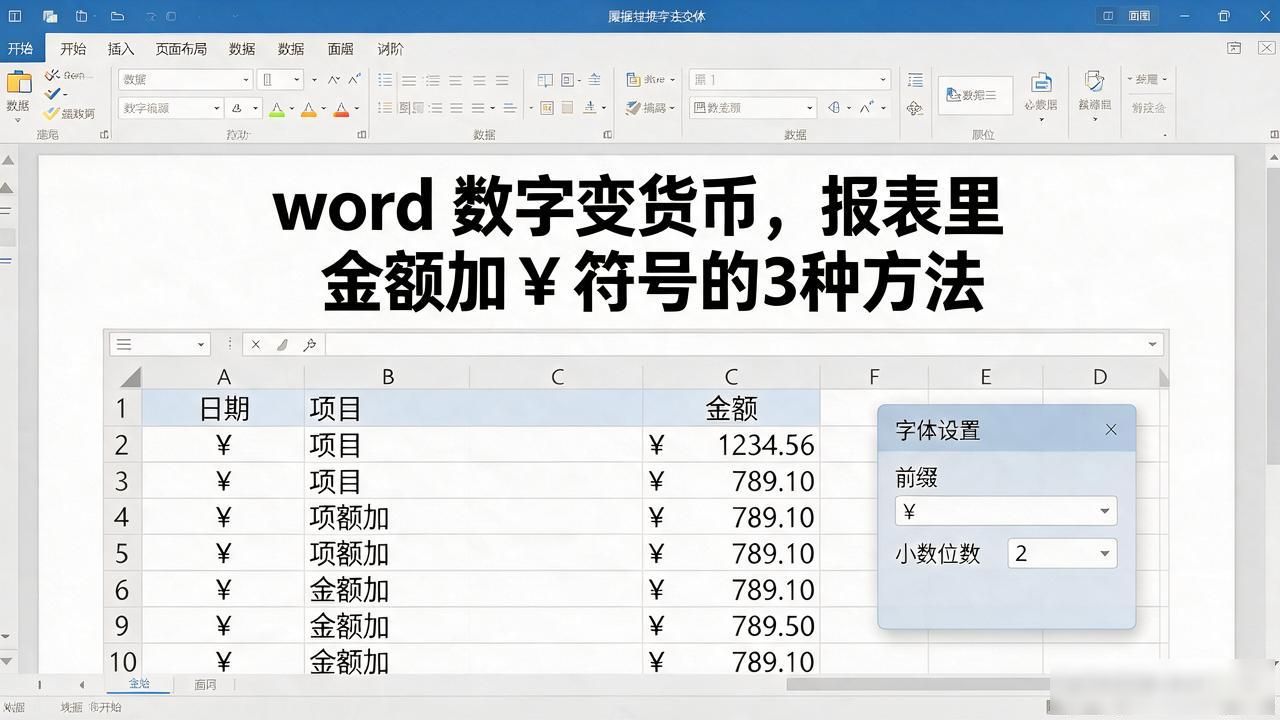Click the 金额 header cell

pyautogui.click(x=731, y=408)
